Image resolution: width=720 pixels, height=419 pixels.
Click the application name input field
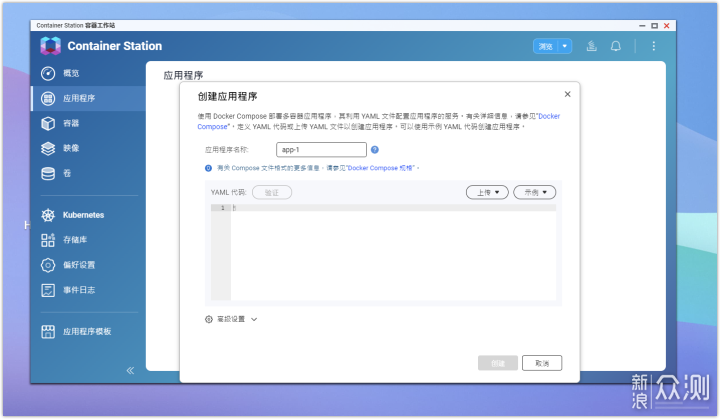point(321,150)
